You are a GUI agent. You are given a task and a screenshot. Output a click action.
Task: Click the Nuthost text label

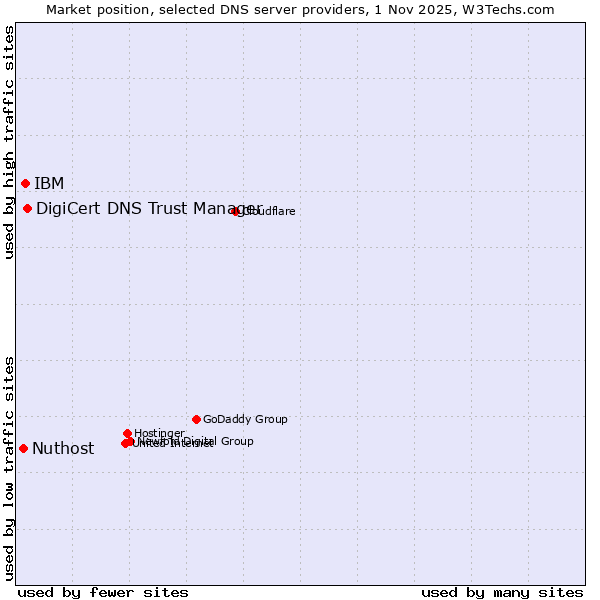[x=63, y=448]
